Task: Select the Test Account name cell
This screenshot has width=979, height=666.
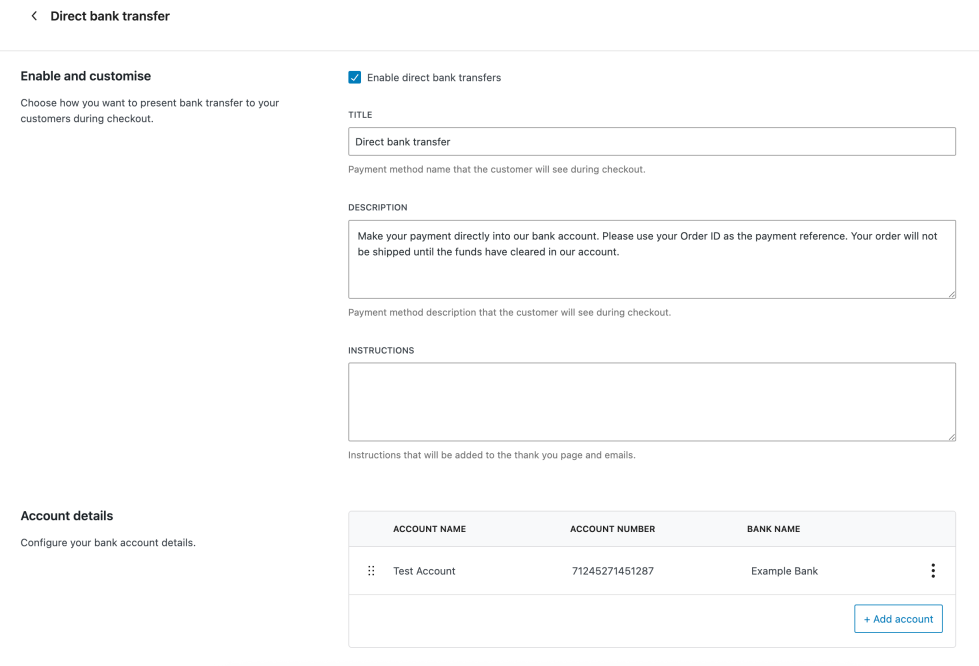Action: (424, 571)
